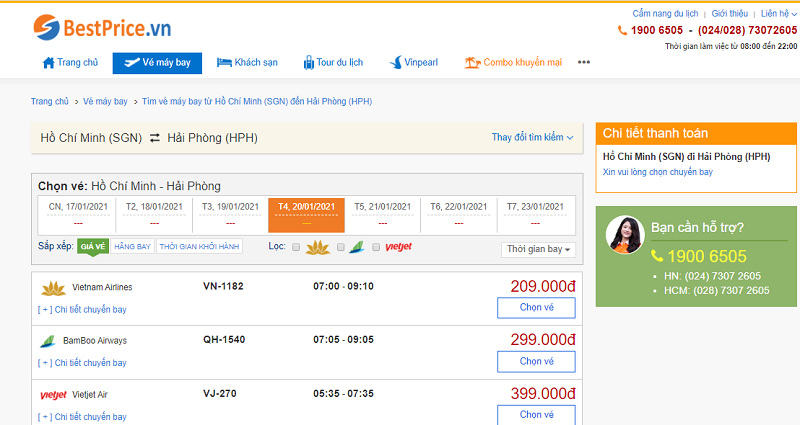Sort results by THỜI GIAN KHỞI HÀNH
This screenshot has height=425, width=800.
click(199, 246)
